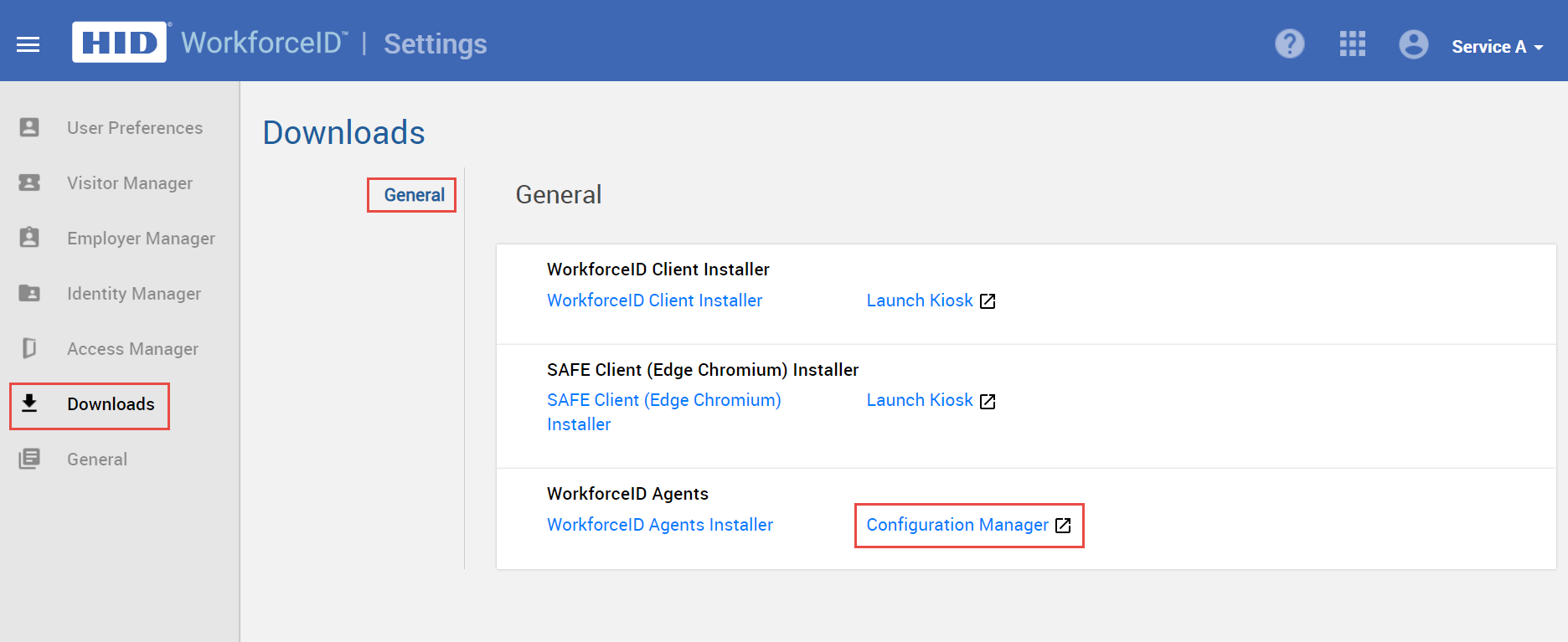The image size is (1568, 642).
Task: Download the WorkforceID Agents Installer
Action: (x=660, y=525)
